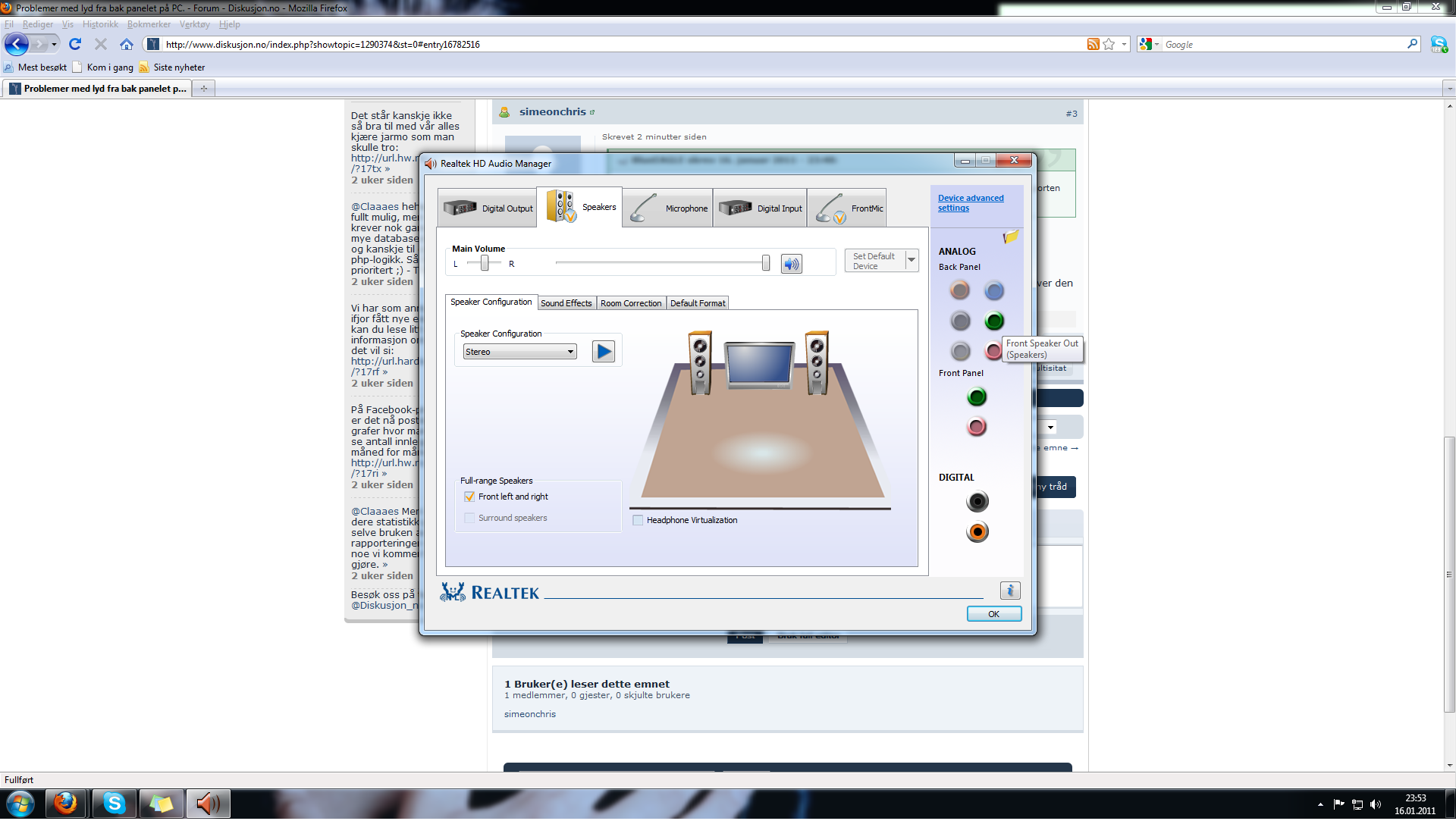The width and height of the screenshot is (1456, 821).
Task: Open address bar history dropdown
Action: [x=1124, y=44]
